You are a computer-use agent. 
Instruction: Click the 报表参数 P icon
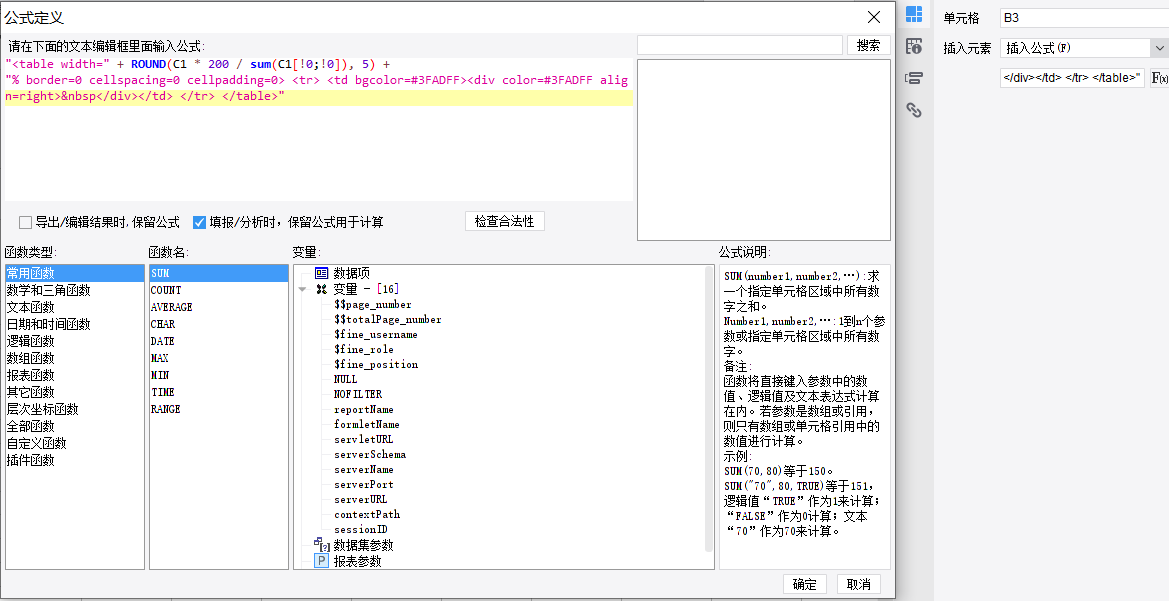point(321,561)
